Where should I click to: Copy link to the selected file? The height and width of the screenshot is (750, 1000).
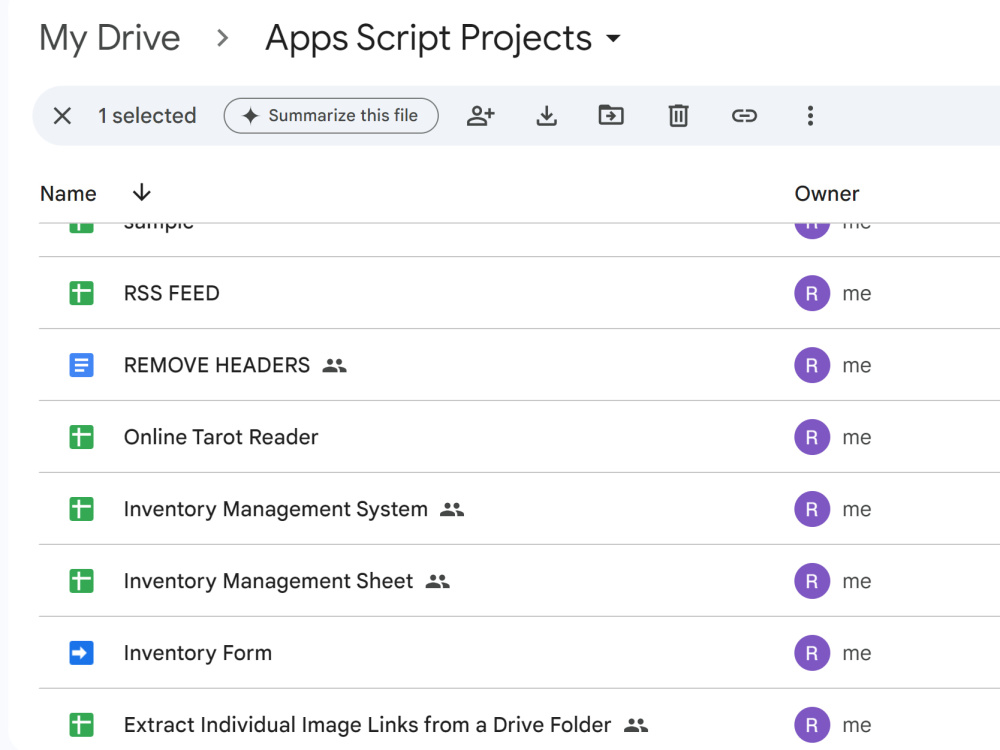(x=744, y=115)
